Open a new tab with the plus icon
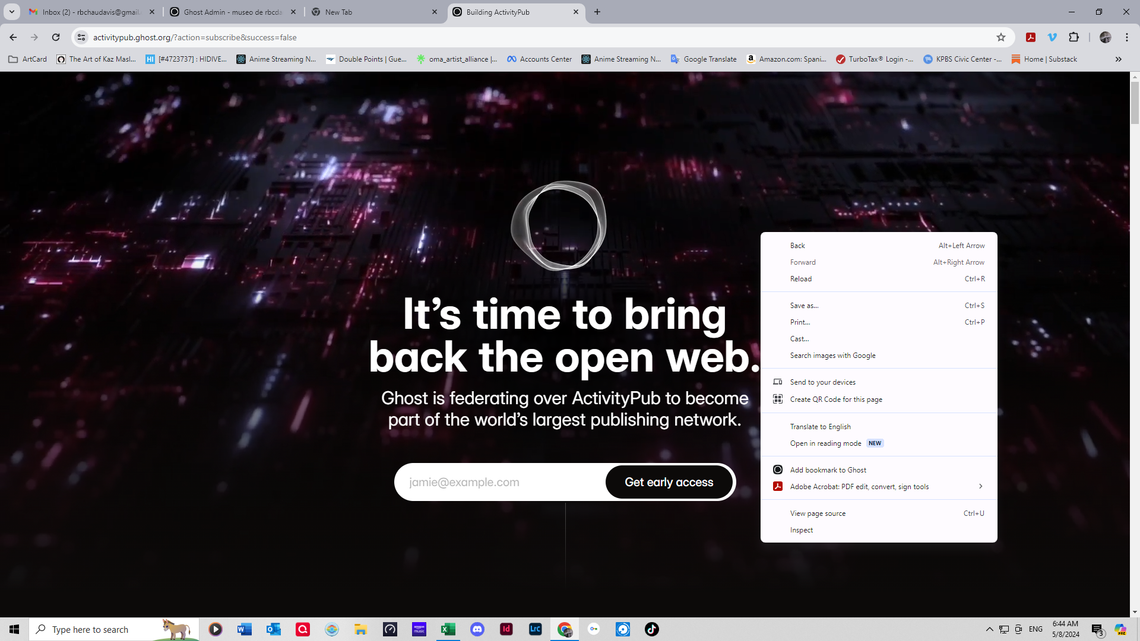The height and width of the screenshot is (641, 1140). tap(597, 12)
